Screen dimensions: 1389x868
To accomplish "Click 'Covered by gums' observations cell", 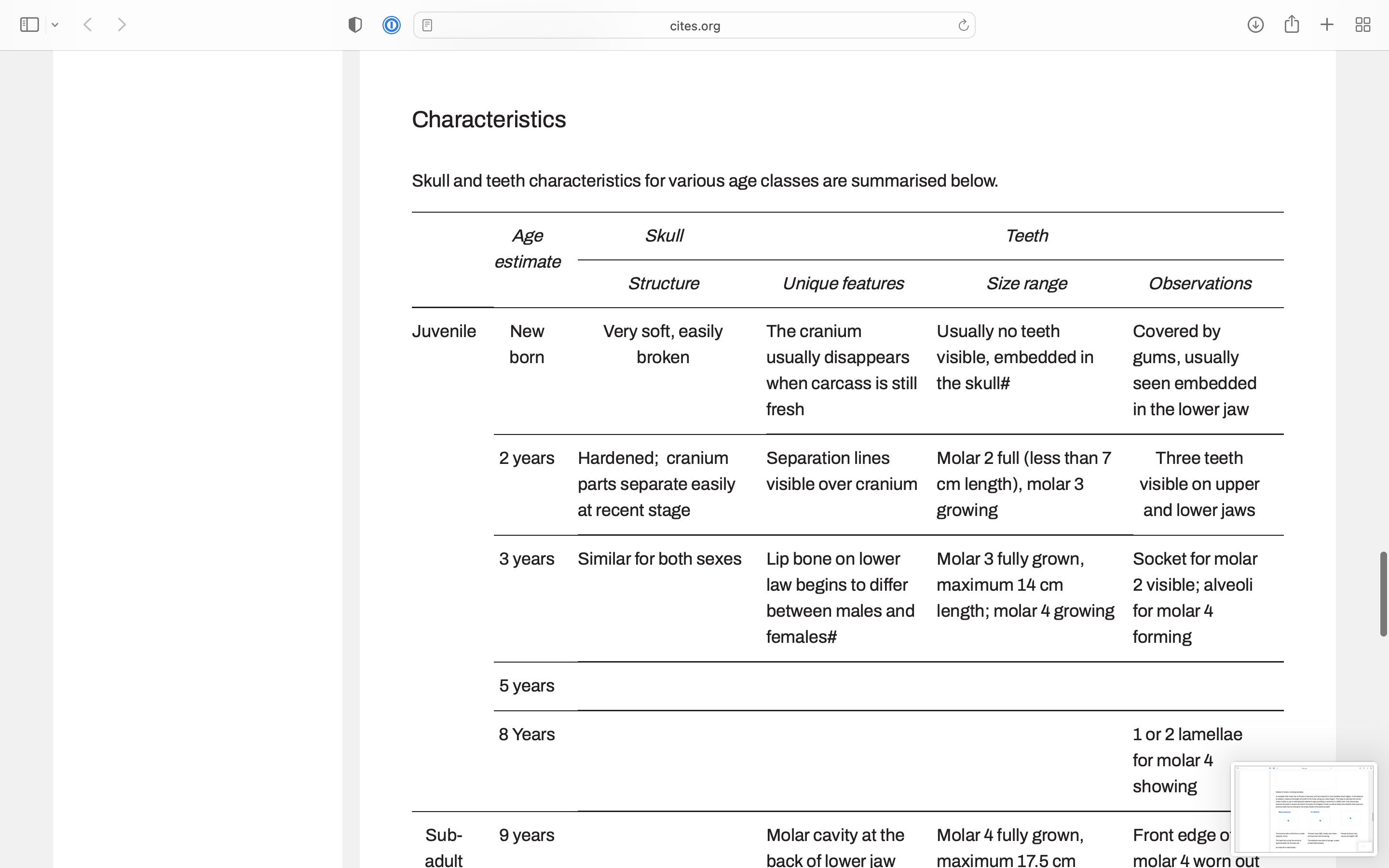I will [x=1195, y=370].
